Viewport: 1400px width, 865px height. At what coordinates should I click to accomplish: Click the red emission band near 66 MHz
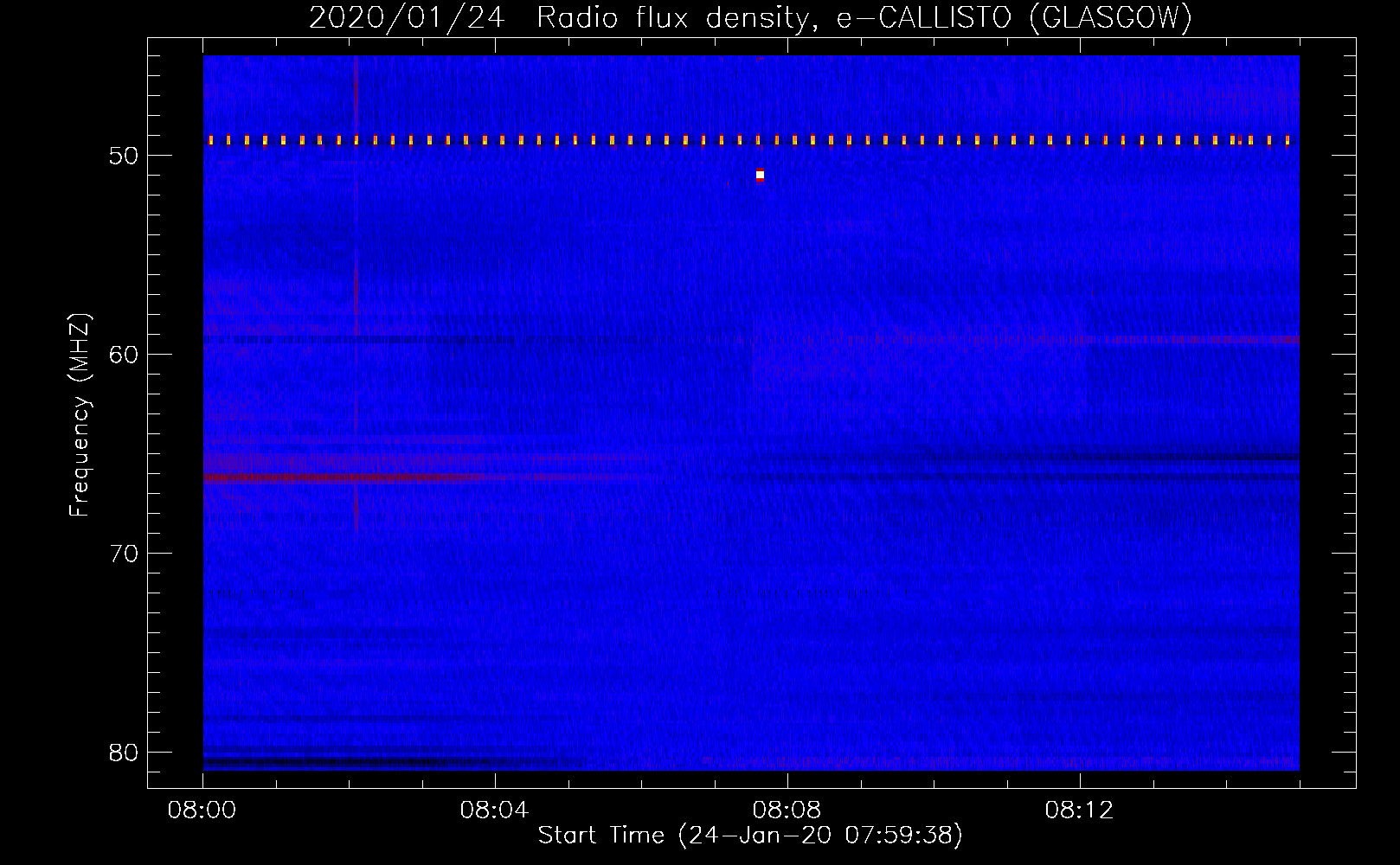point(346,477)
